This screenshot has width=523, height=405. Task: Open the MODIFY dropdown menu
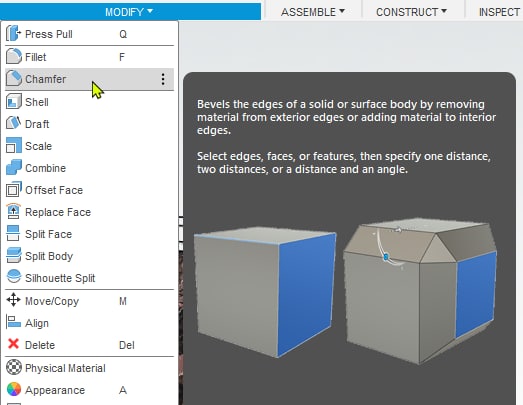point(129,12)
